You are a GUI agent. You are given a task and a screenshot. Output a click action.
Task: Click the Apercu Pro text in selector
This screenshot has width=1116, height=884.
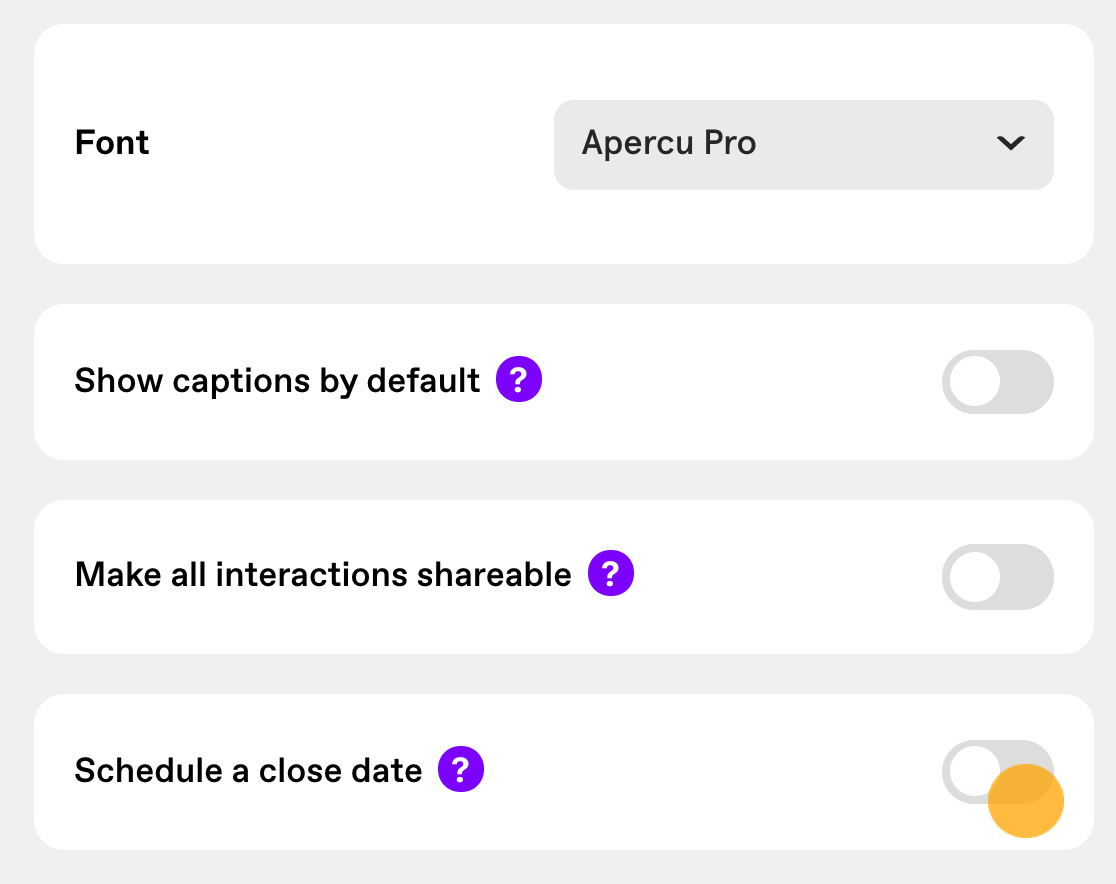click(x=668, y=143)
